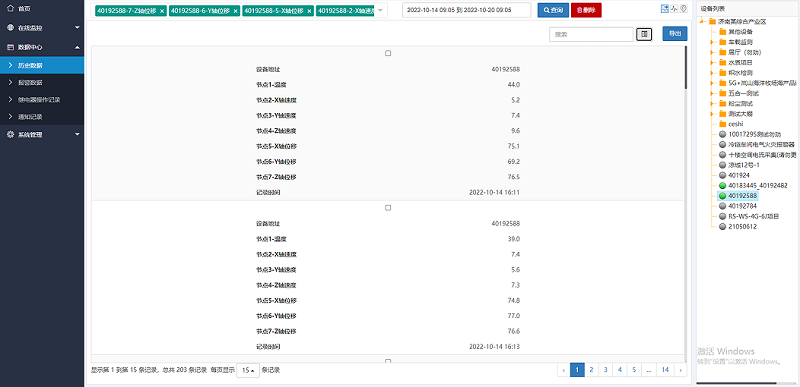This screenshot has width=800, height=387.
Task: Open the node tag selector dropdown arrow
Action: (x=380, y=11)
